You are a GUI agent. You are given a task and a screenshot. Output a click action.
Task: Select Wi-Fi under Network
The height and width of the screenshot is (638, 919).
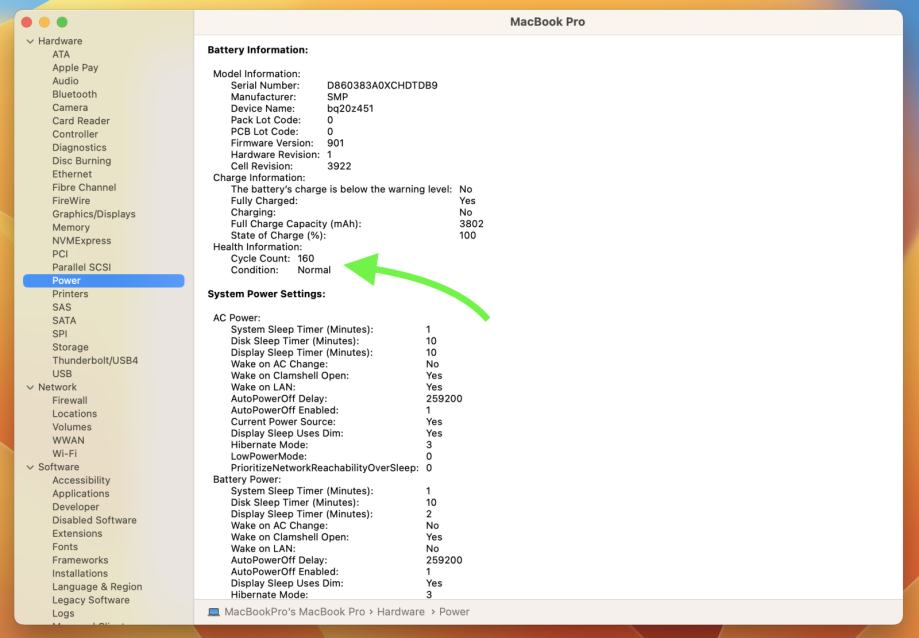coord(64,453)
